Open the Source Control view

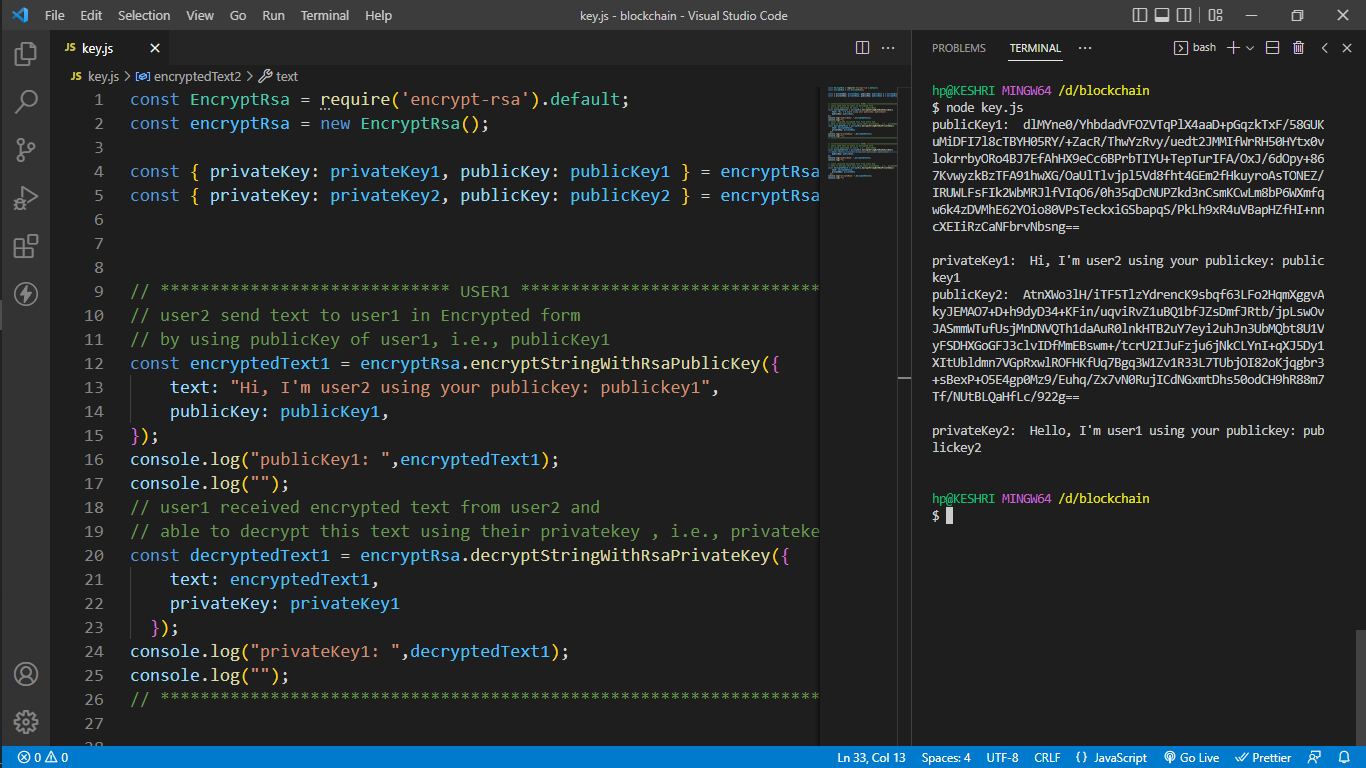[x=26, y=150]
